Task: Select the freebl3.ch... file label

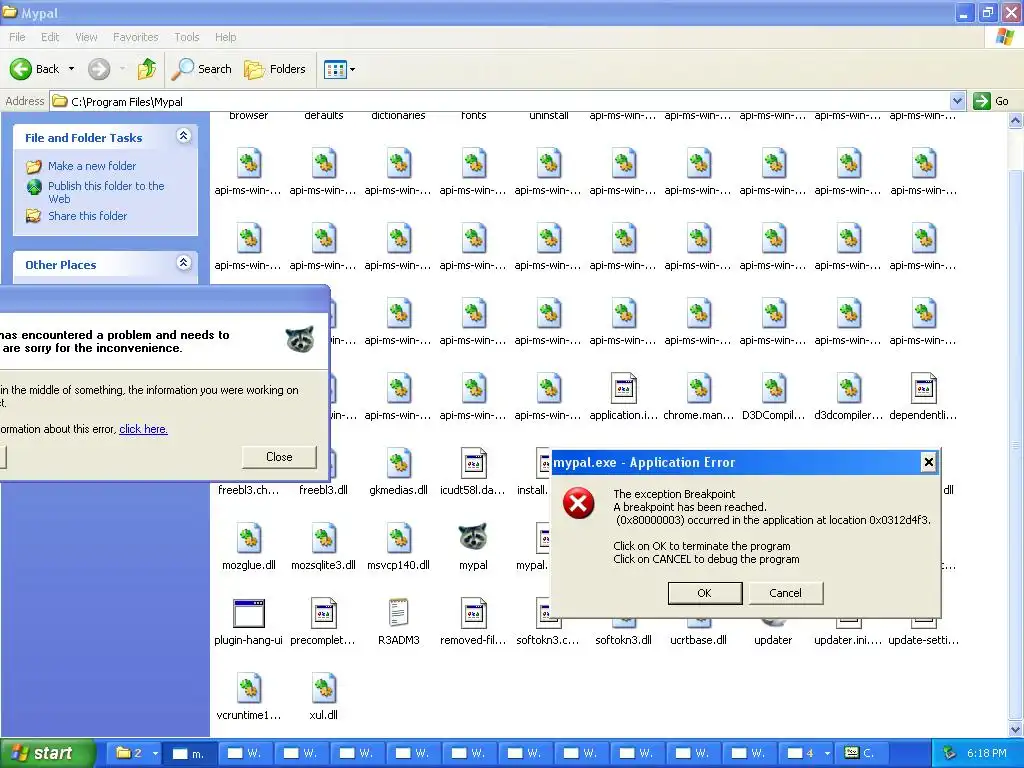Action: tap(249, 490)
